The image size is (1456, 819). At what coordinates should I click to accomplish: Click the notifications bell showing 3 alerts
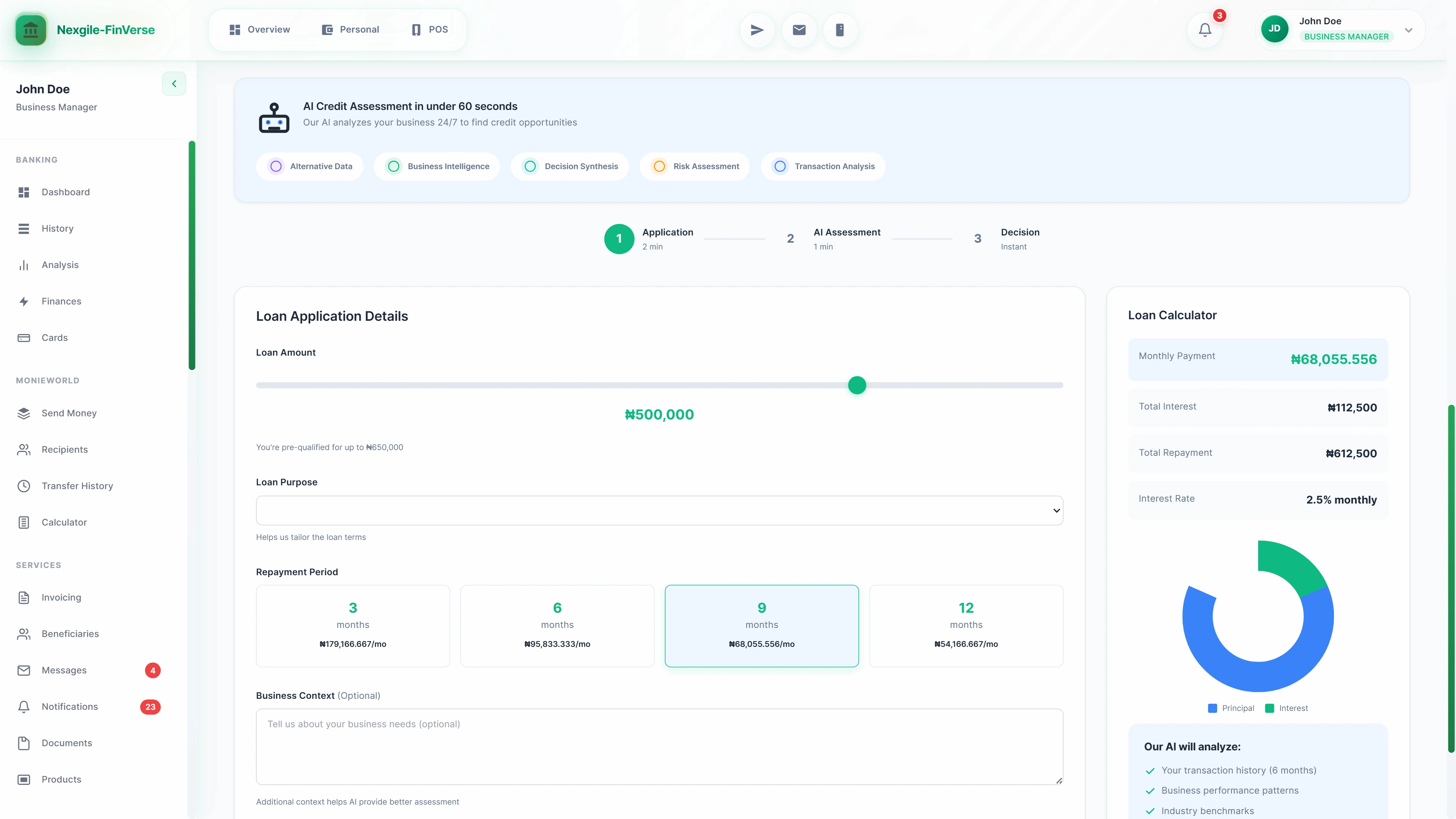[1205, 30]
